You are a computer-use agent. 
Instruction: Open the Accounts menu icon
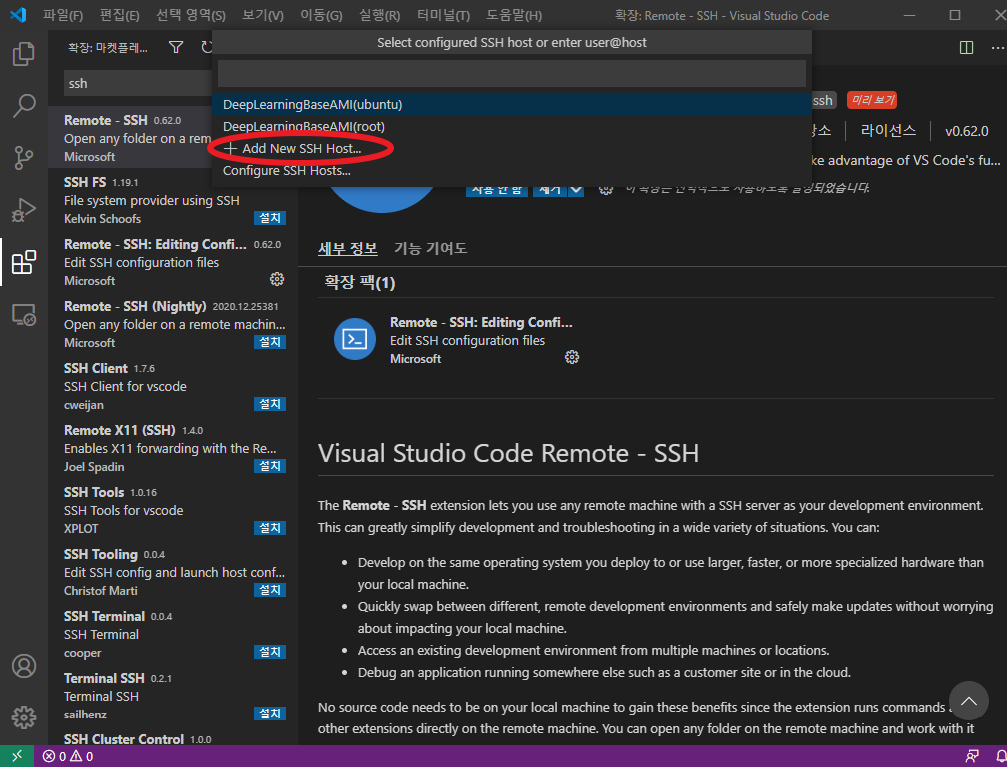click(x=24, y=666)
